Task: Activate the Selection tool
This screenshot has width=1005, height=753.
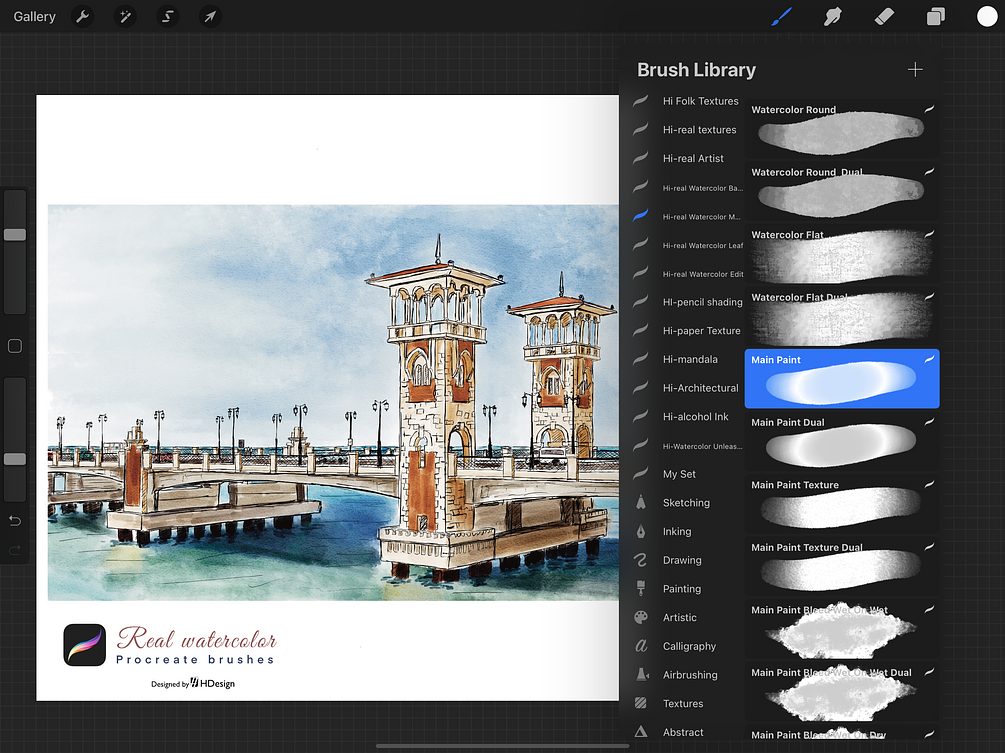Action: 167,16
